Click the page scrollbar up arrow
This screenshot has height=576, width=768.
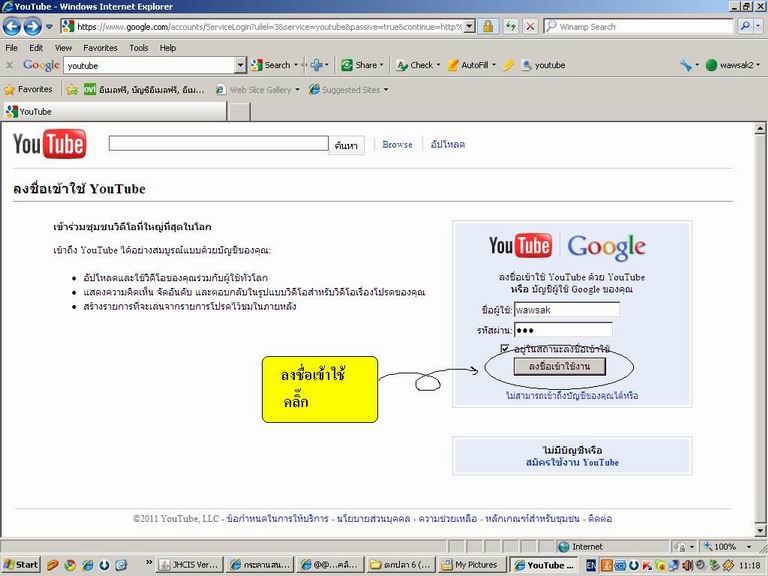(x=760, y=129)
